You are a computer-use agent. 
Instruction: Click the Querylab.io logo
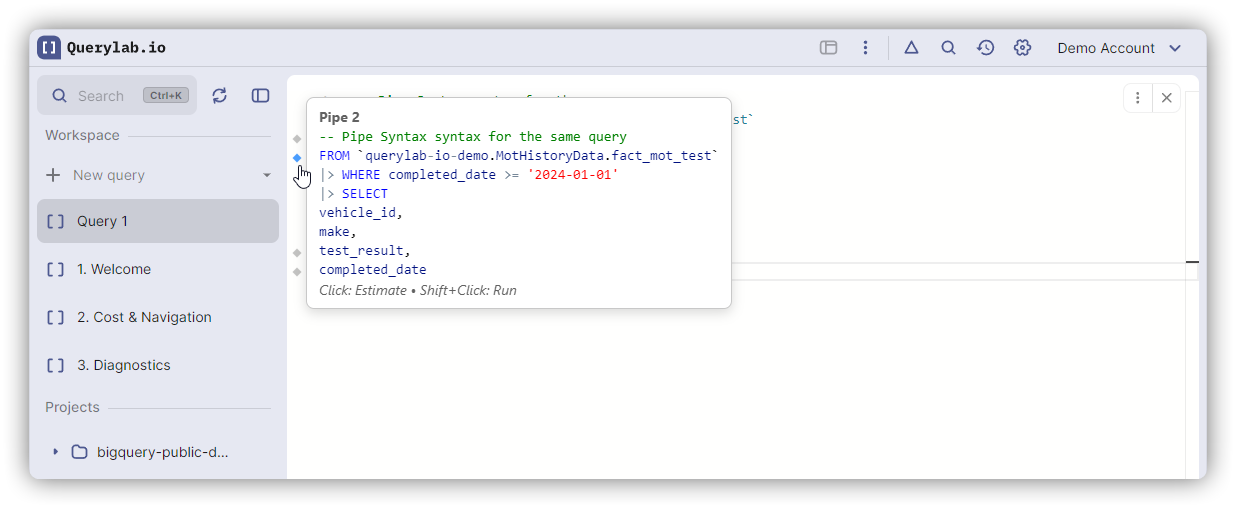[101, 48]
